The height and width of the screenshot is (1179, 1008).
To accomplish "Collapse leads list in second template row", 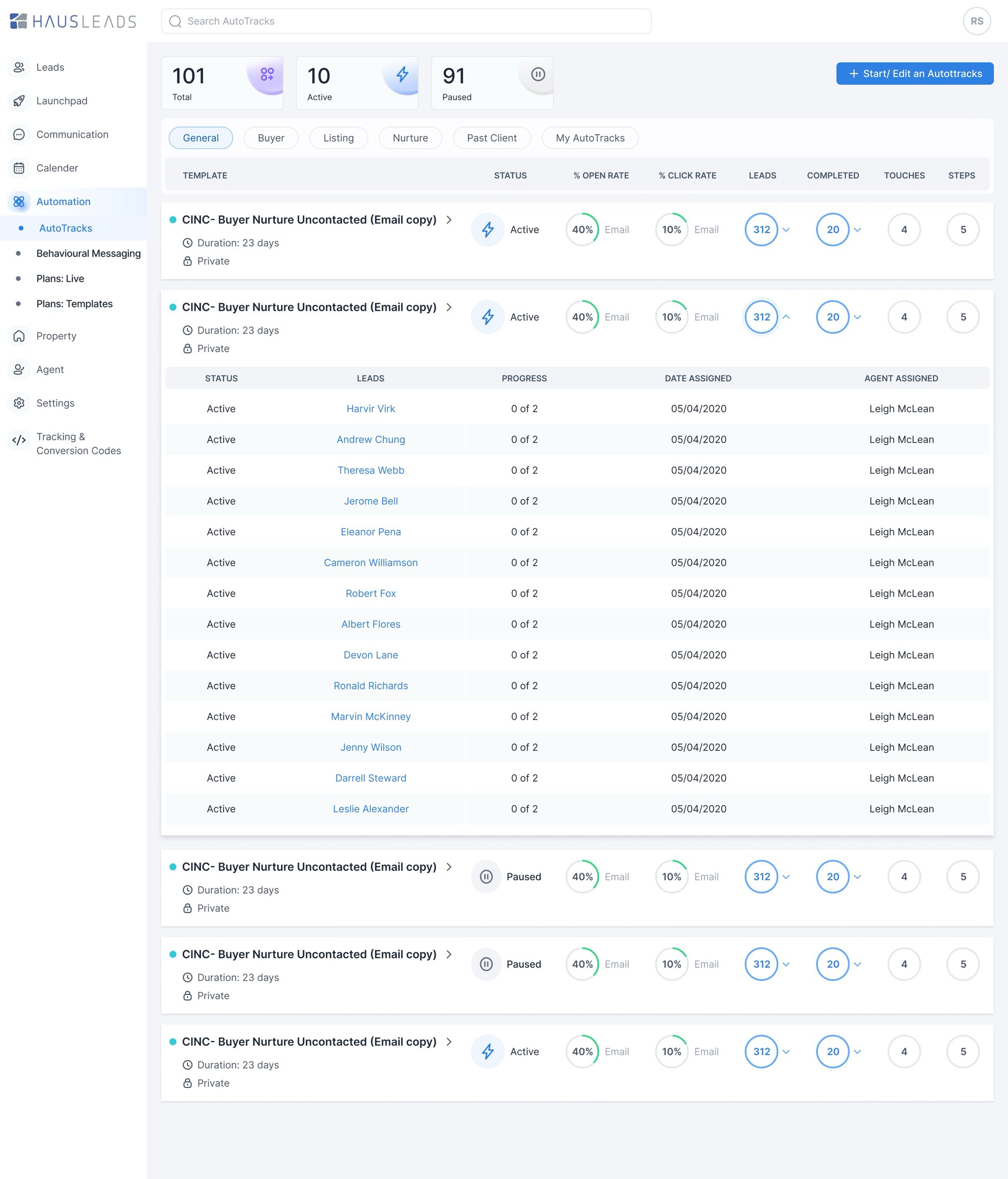I will pyautogui.click(x=786, y=317).
